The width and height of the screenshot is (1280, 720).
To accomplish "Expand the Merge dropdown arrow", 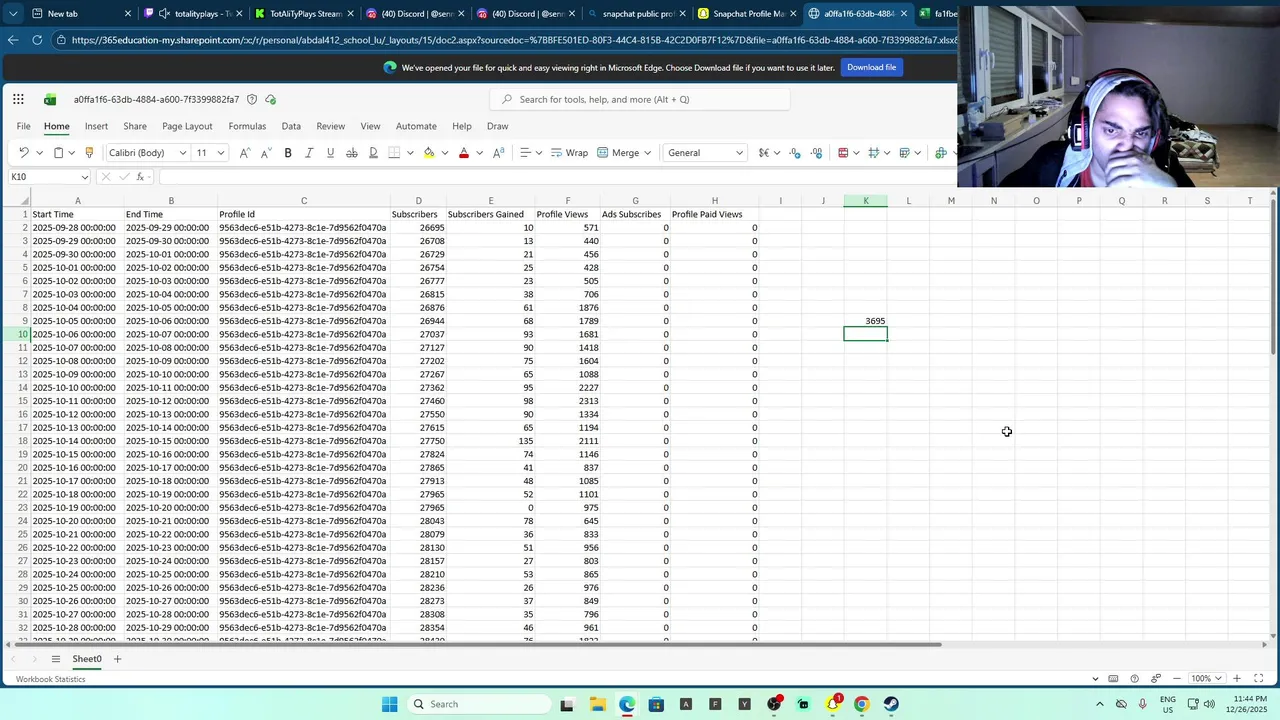I will coord(647,153).
